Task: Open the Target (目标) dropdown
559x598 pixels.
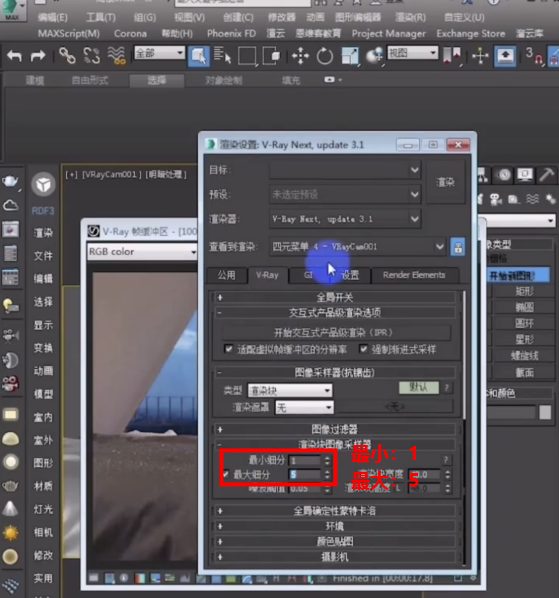Action: click(x=345, y=170)
